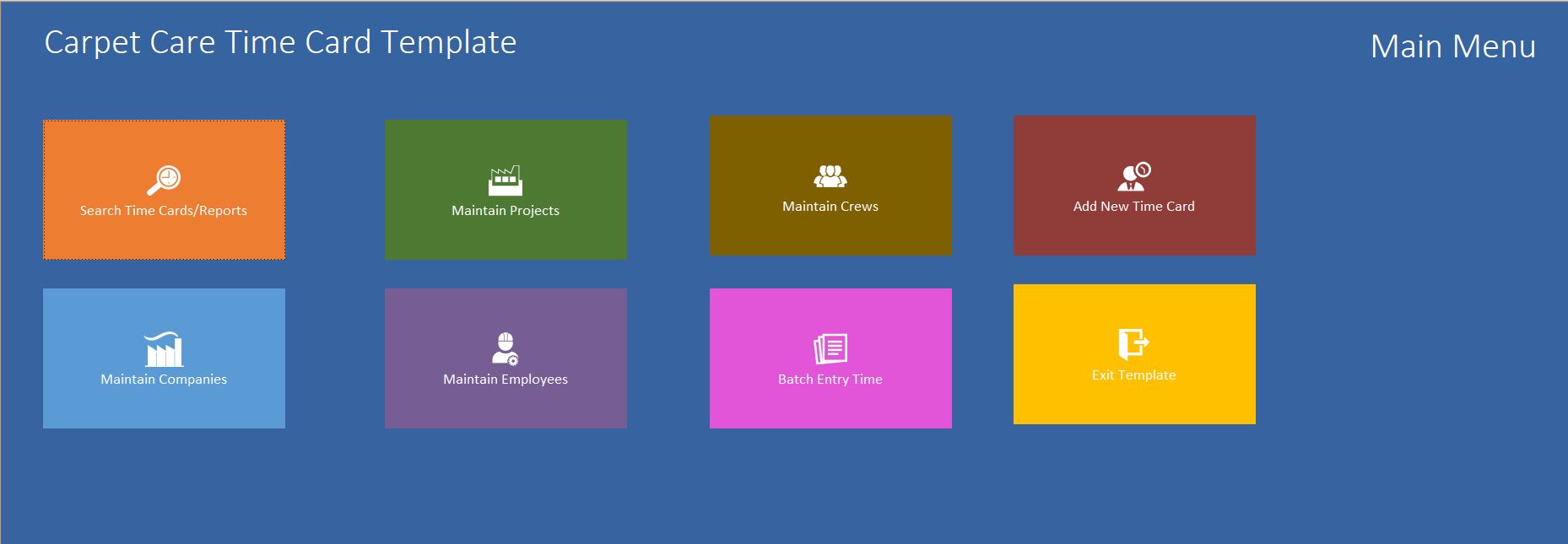The height and width of the screenshot is (544, 1568).
Task: Click the stacked documents batch icon
Action: coord(830,348)
